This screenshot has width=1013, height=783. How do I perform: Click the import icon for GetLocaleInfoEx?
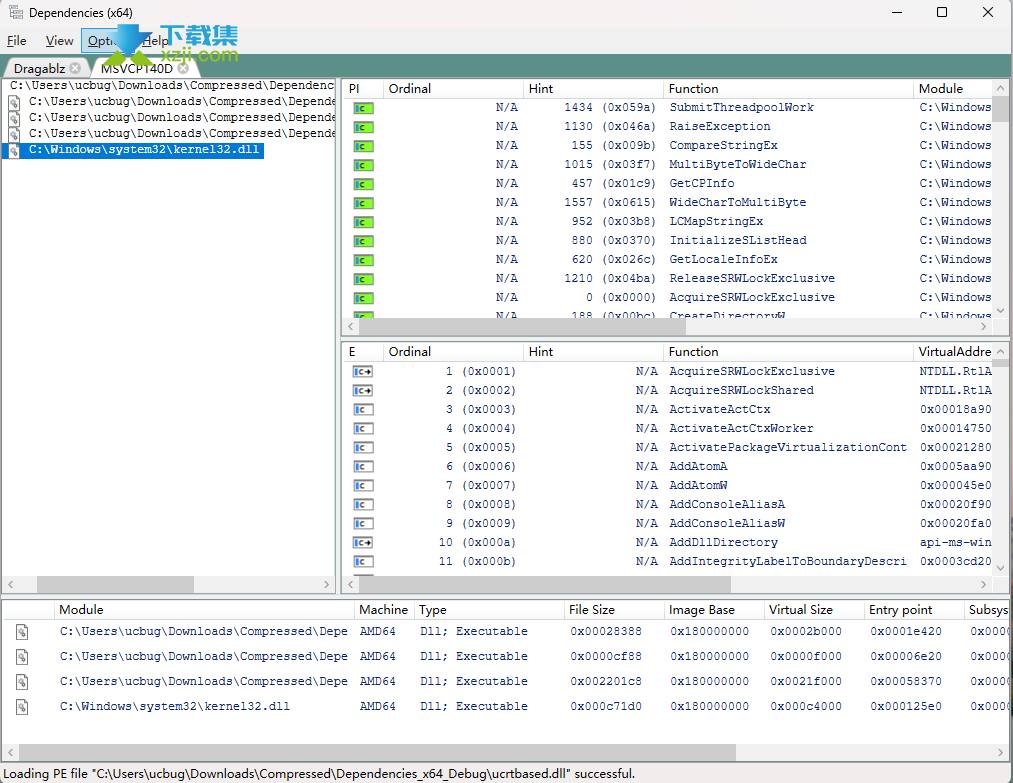[x=363, y=260]
